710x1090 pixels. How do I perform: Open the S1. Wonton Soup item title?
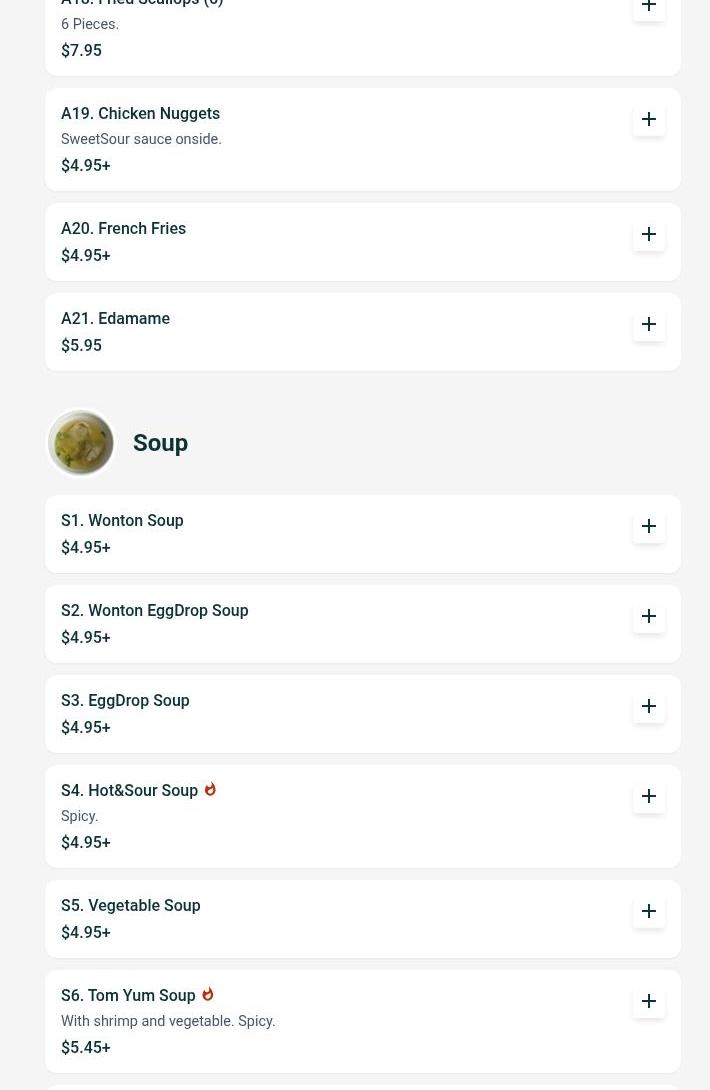point(122,521)
